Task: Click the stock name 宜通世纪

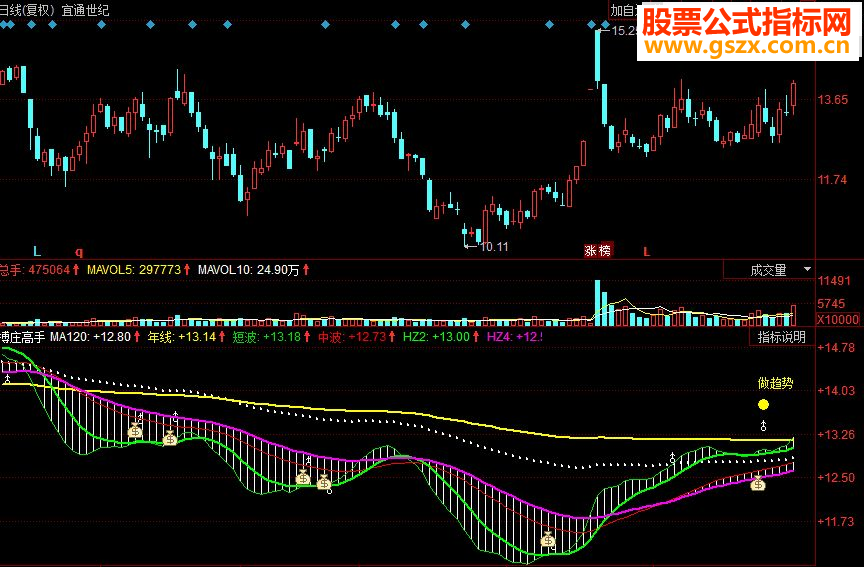Action: click(x=85, y=10)
